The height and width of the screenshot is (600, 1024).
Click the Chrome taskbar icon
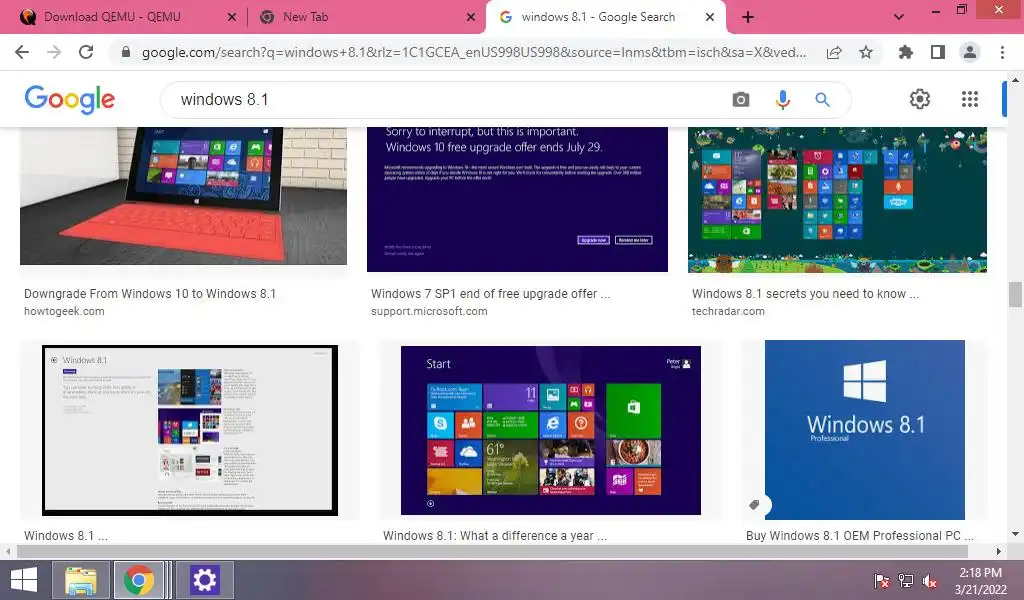click(x=138, y=580)
